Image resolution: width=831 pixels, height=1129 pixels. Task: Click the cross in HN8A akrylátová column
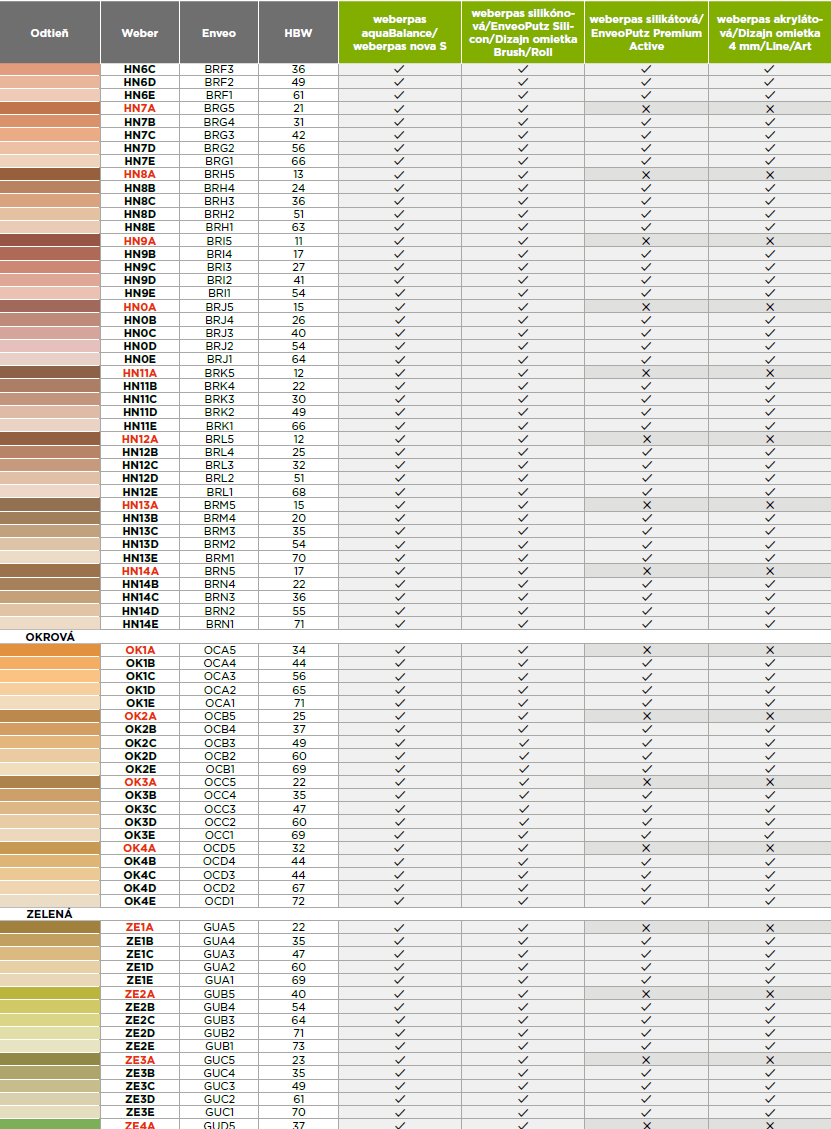pos(770,174)
